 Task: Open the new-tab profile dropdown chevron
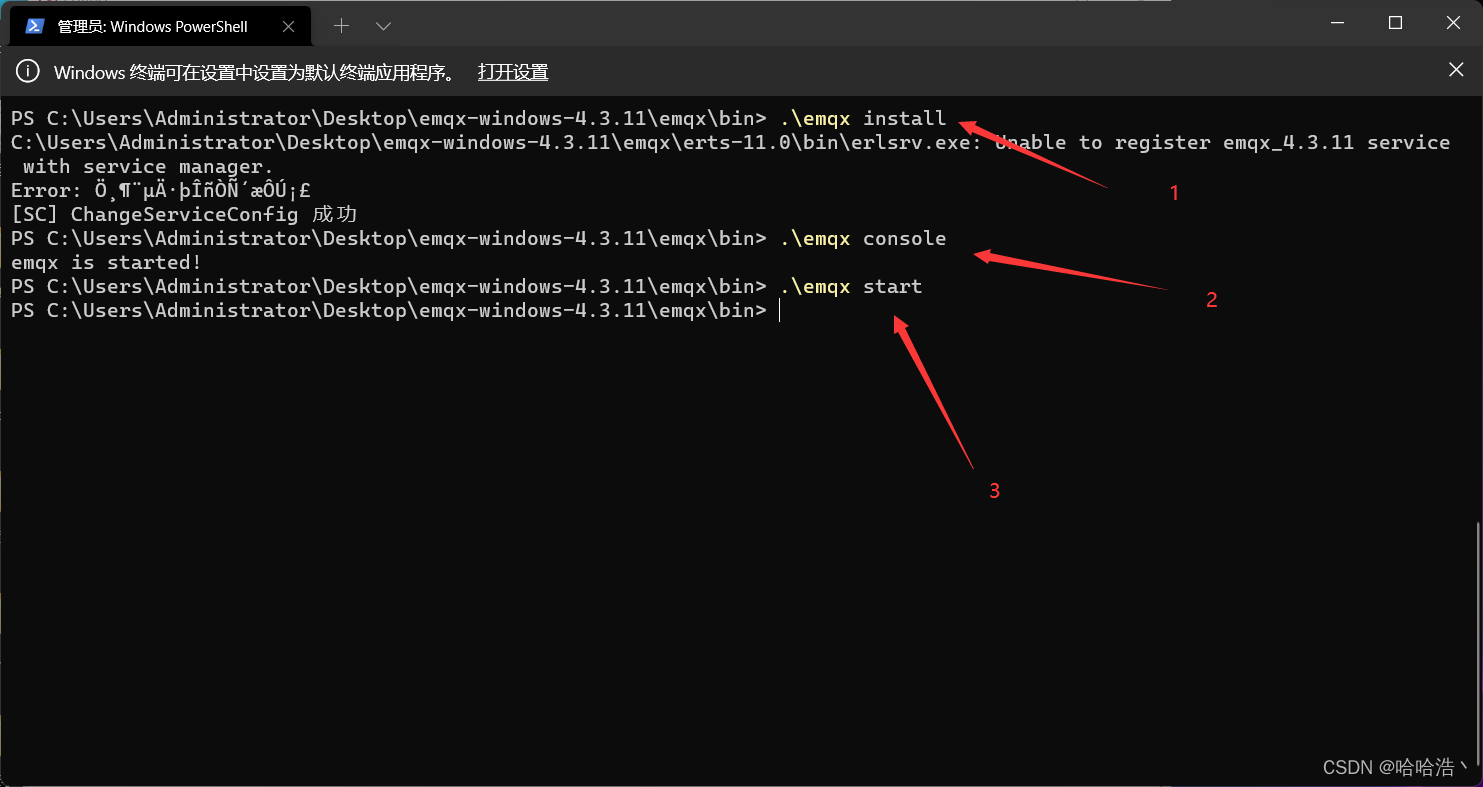coord(383,26)
